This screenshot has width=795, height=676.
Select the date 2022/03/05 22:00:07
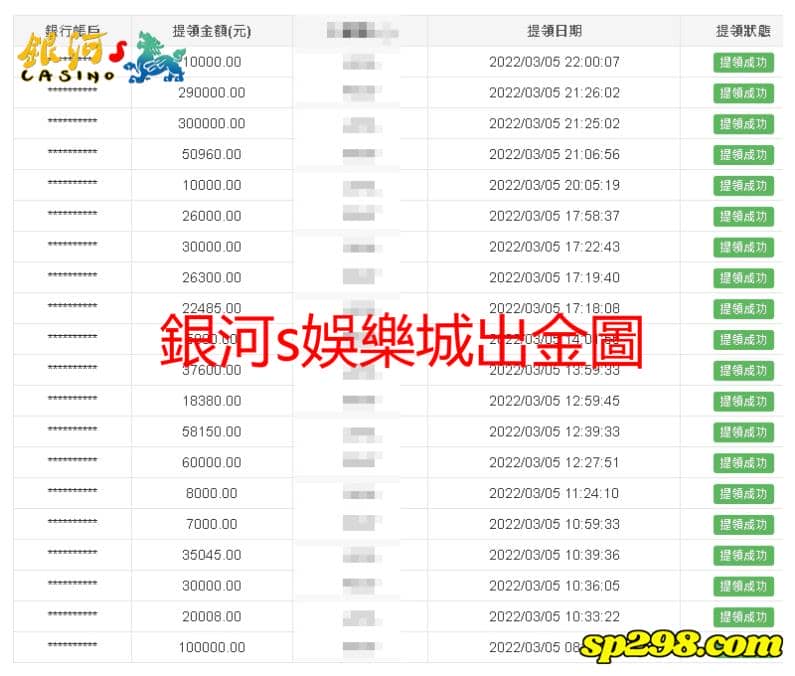click(x=554, y=62)
